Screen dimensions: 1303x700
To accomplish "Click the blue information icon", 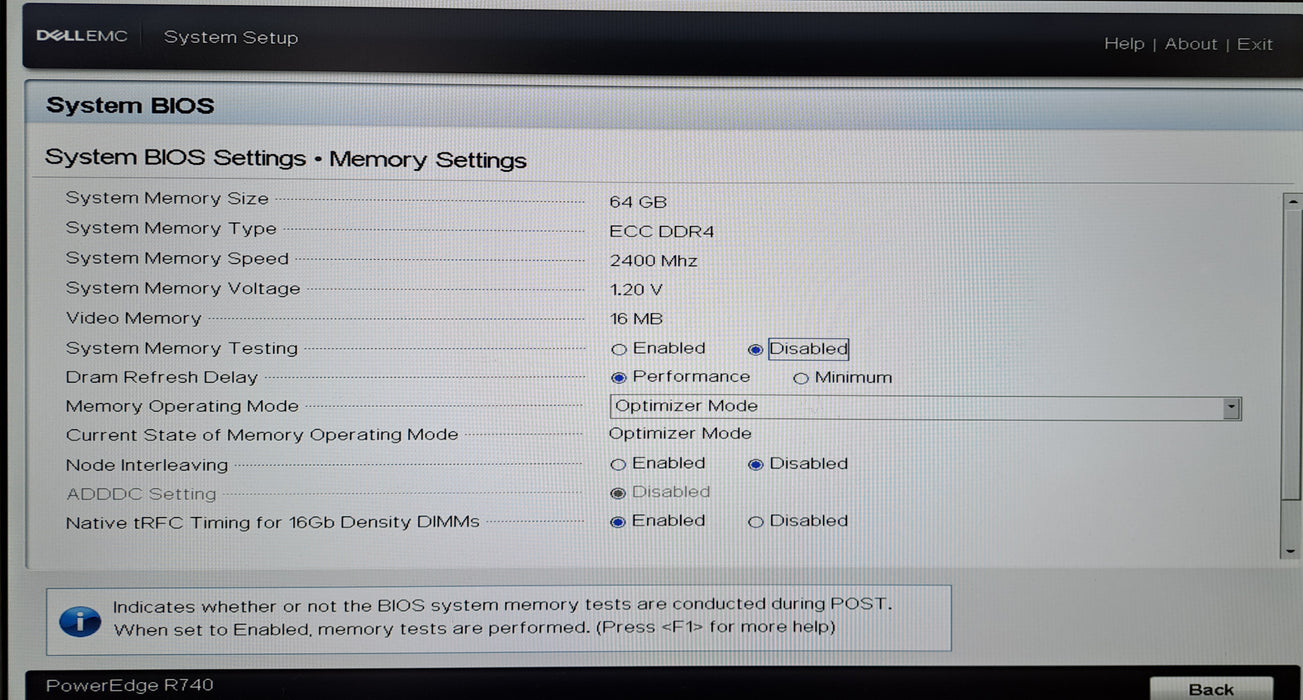I will (80, 621).
